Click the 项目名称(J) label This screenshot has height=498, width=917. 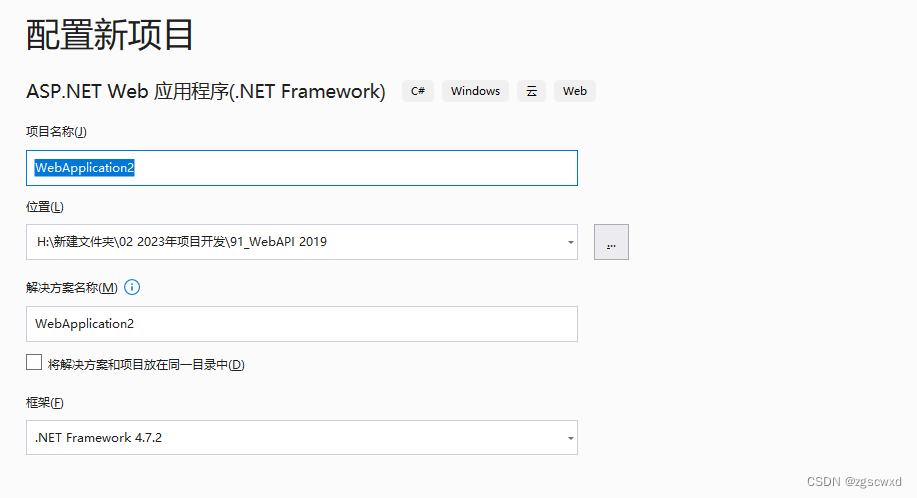tap(56, 131)
